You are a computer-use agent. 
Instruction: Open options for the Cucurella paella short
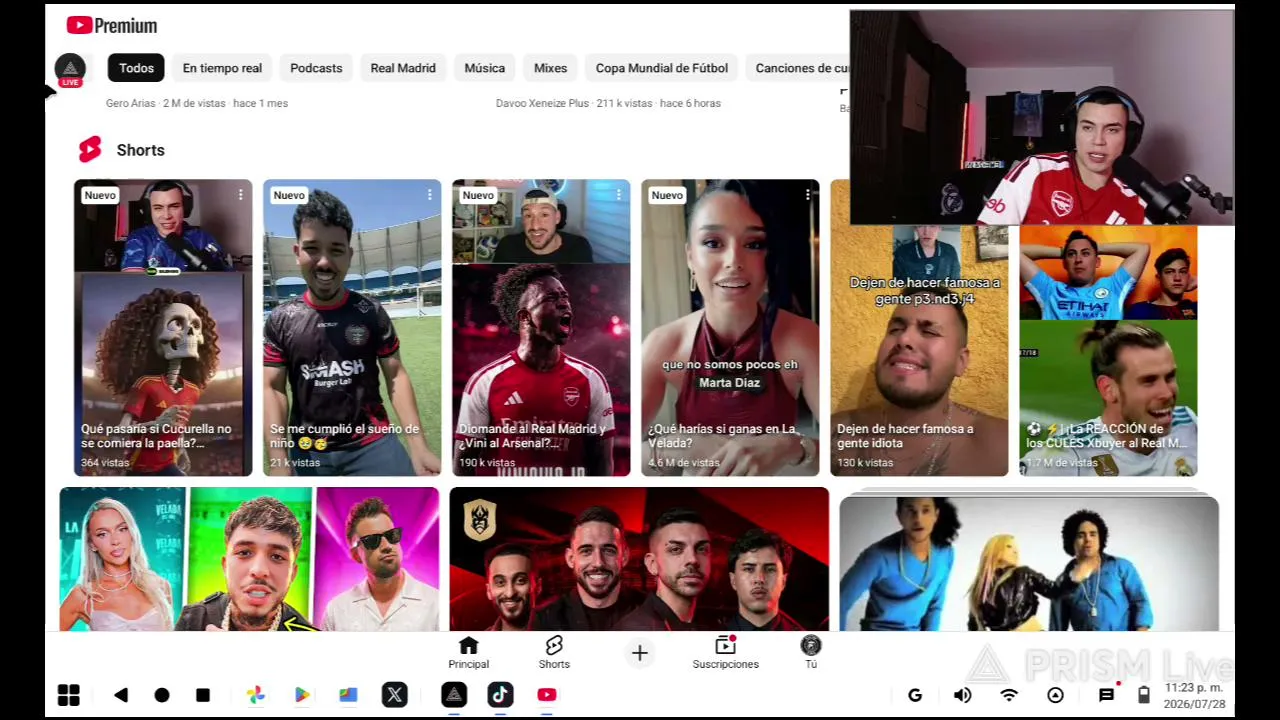(241, 195)
